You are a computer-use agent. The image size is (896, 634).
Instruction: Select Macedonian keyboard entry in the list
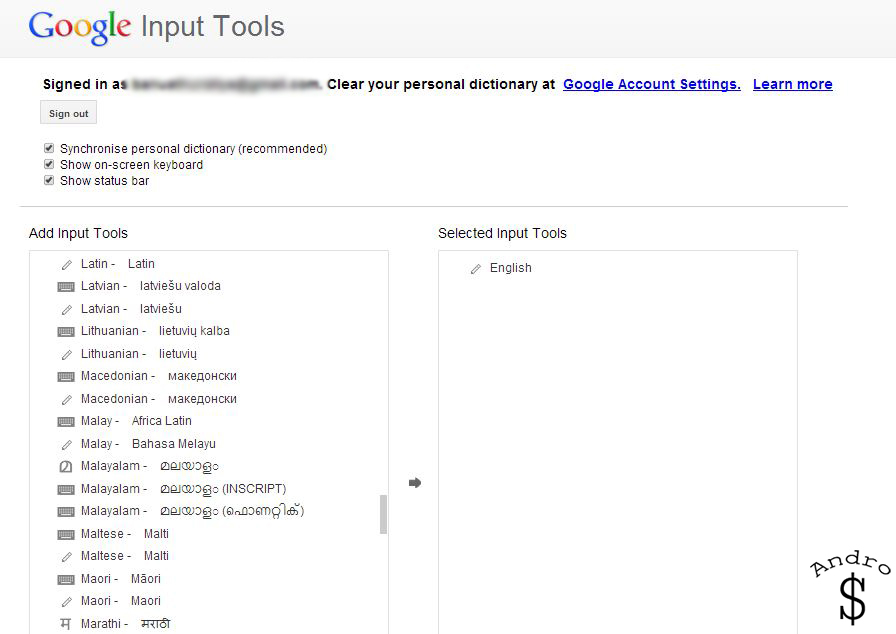[x=158, y=376]
